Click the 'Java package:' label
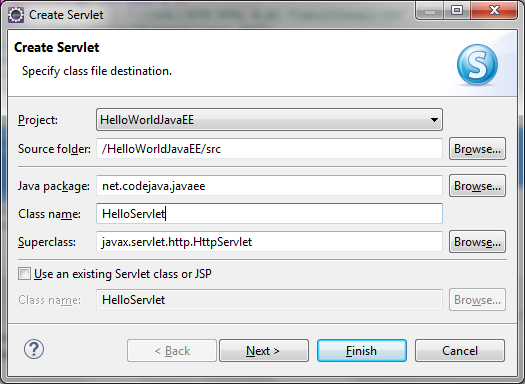 [x=54, y=186]
